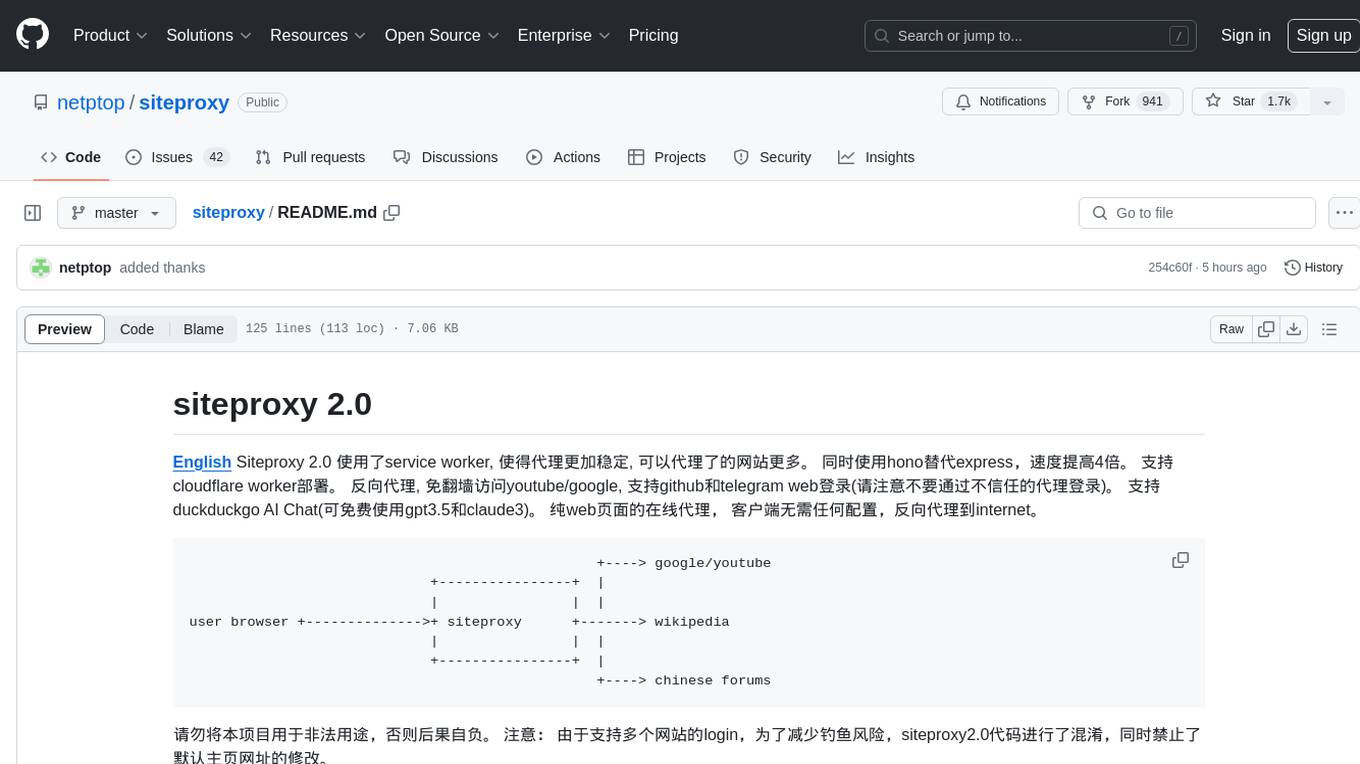Image resolution: width=1360 pixels, height=764 pixels.
Task: Switch to the Projects tab
Action: tap(667, 157)
